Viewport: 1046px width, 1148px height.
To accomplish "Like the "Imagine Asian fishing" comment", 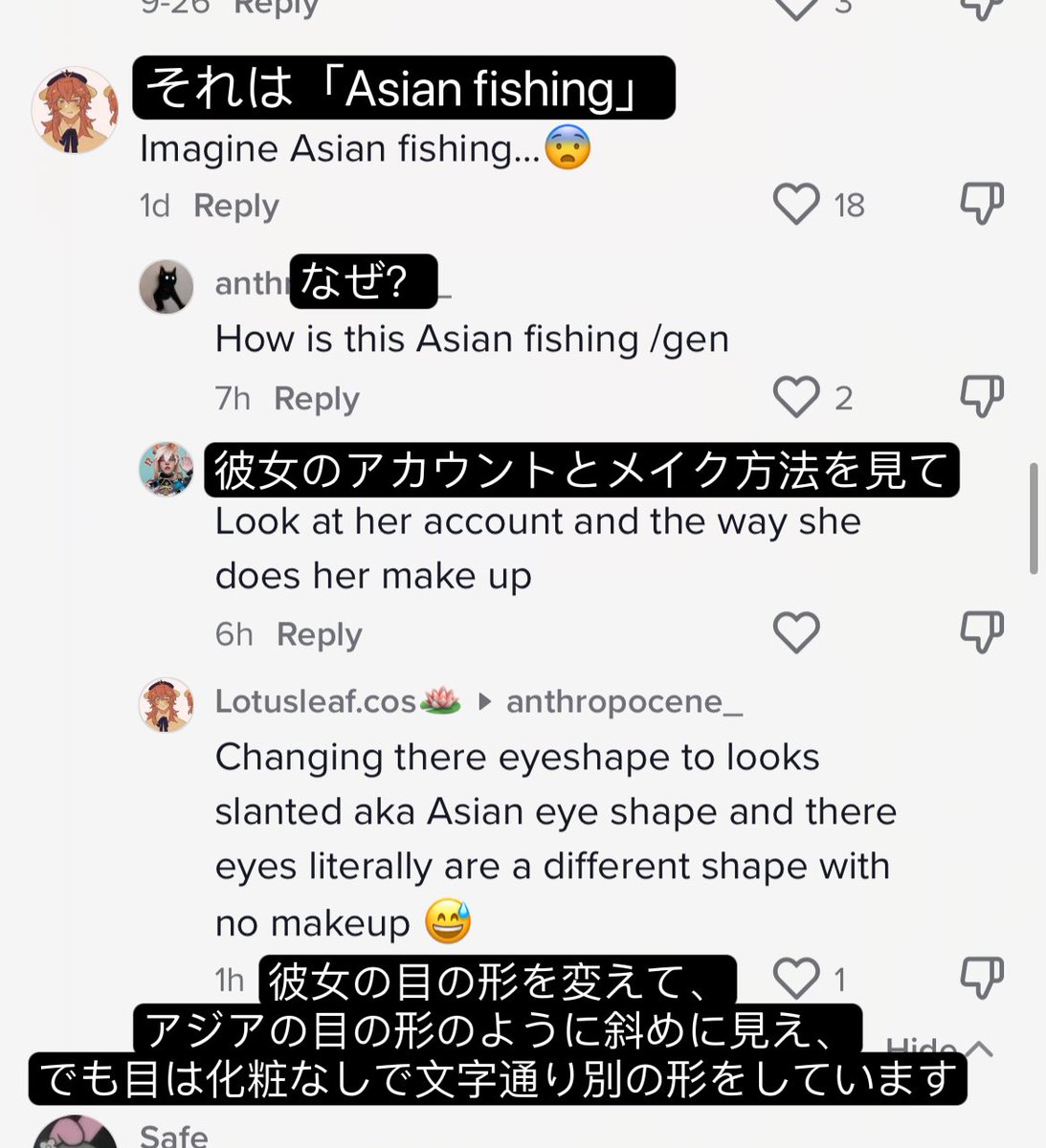I will [796, 204].
